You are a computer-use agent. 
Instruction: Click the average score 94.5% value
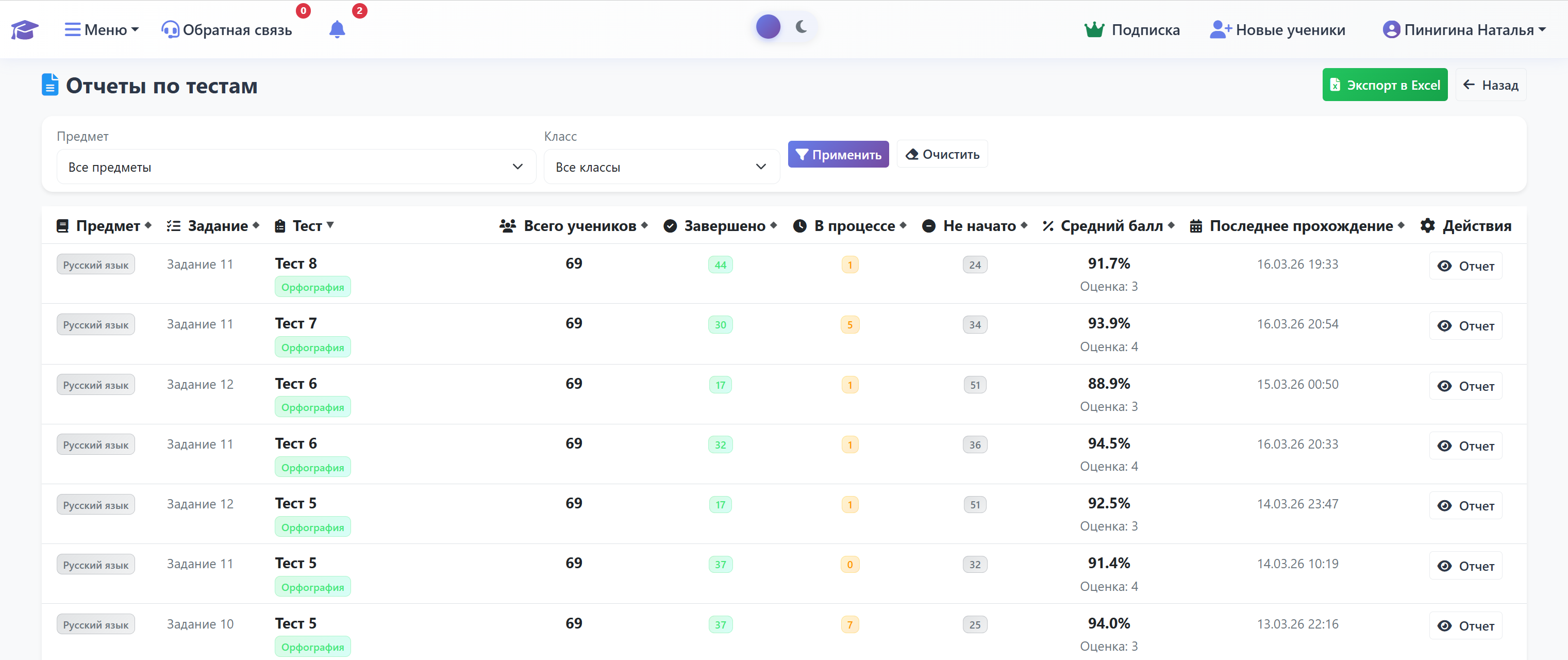1108,443
